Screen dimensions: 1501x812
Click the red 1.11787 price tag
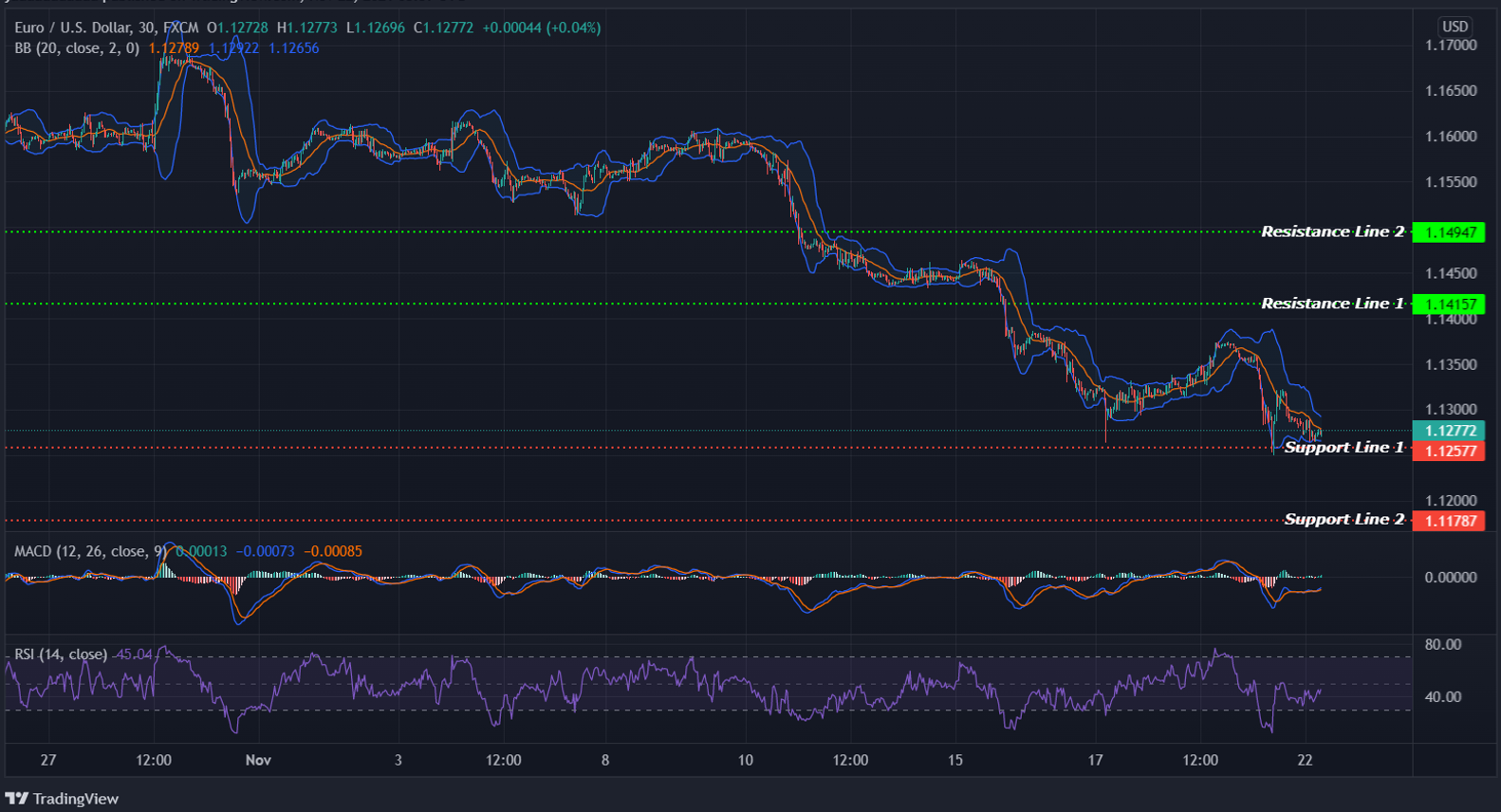1449,521
